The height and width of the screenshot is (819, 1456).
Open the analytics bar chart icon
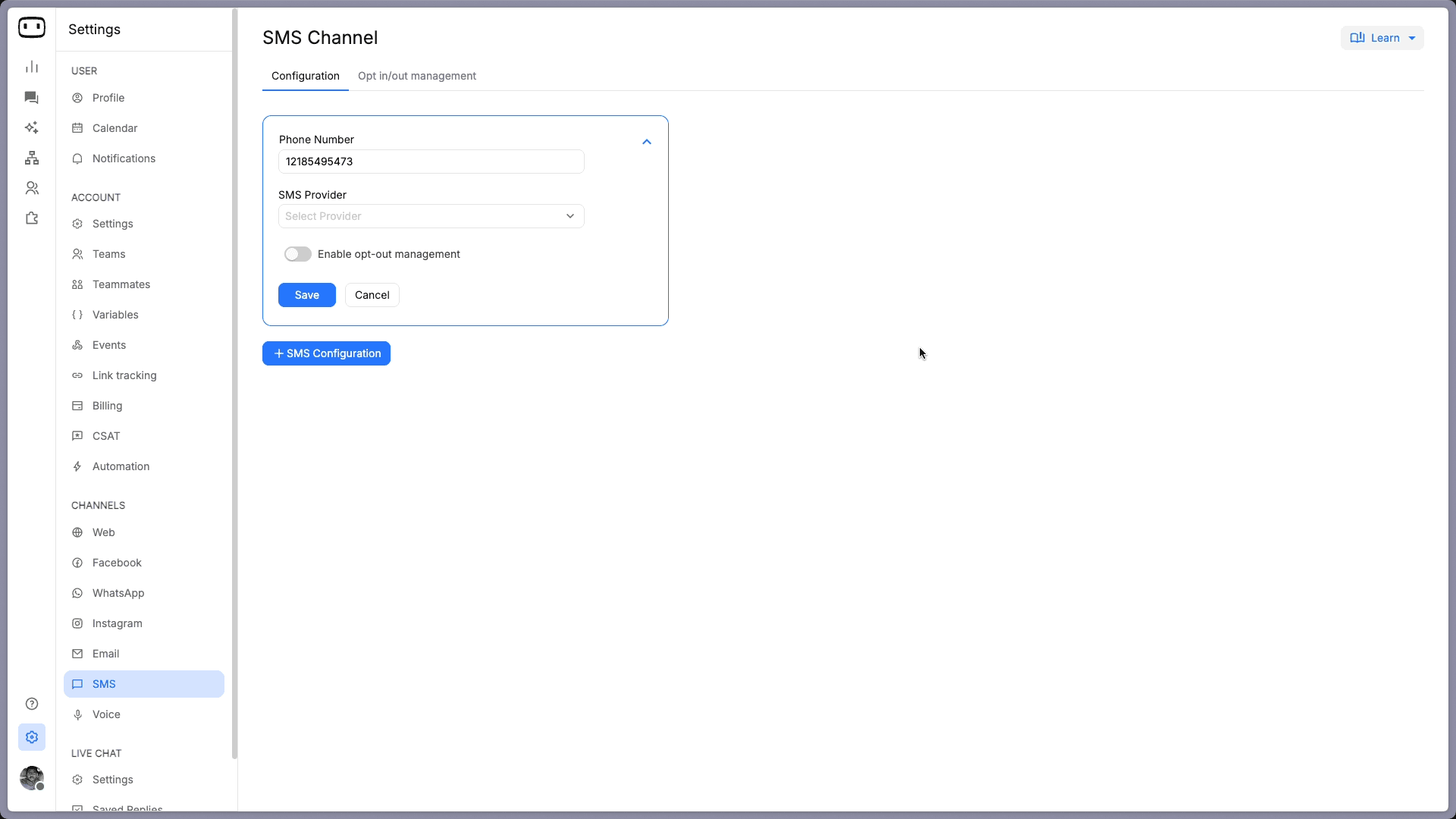(32, 67)
